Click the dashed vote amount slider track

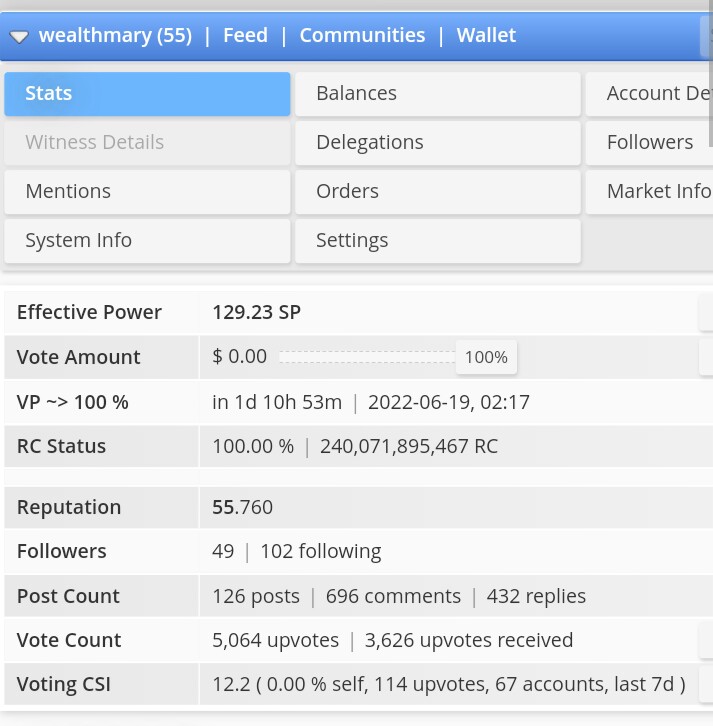(x=368, y=357)
